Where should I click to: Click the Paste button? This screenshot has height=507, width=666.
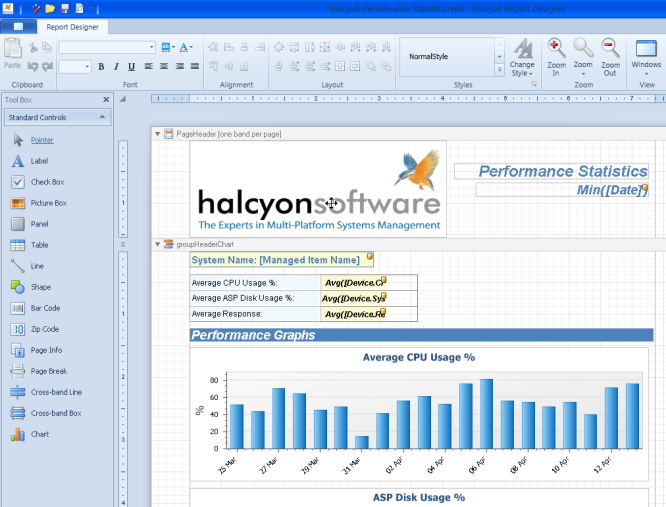[x=12, y=54]
